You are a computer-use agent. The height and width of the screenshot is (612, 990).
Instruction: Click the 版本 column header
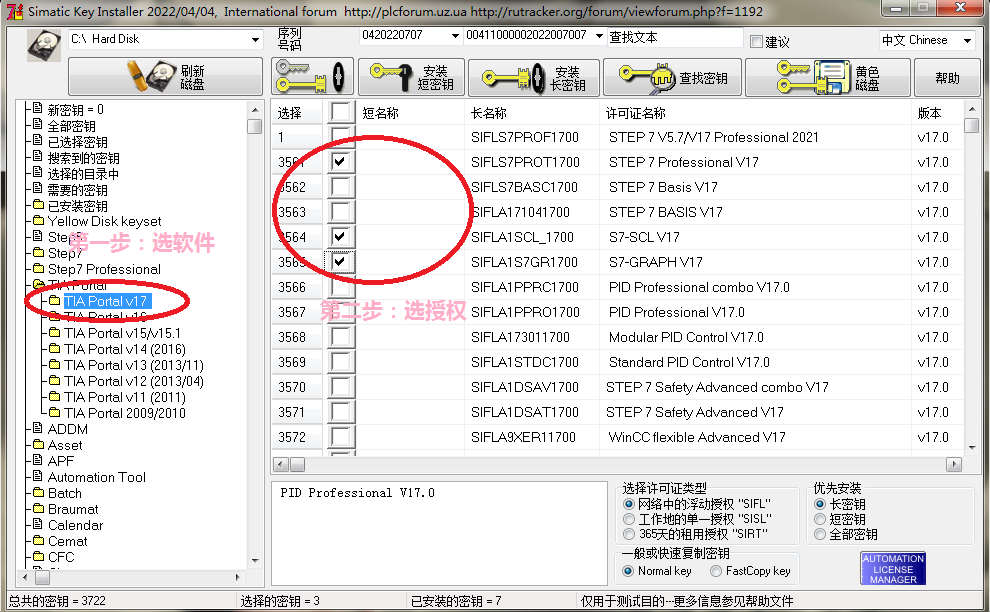tap(929, 113)
